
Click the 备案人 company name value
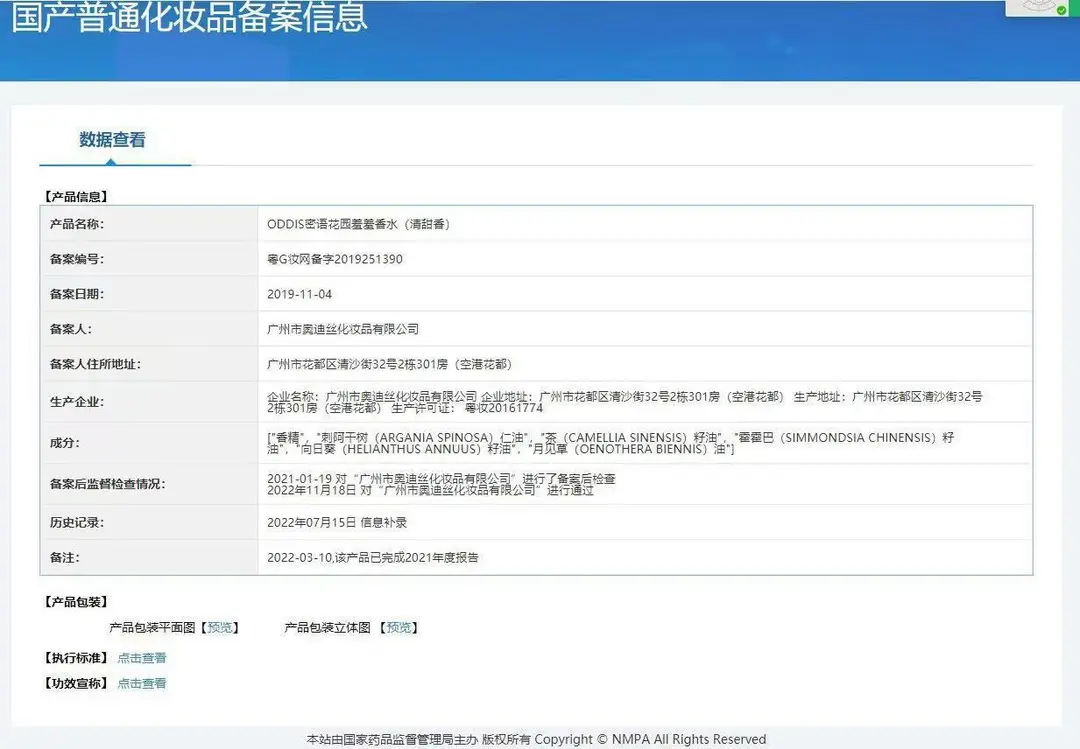click(343, 329)
